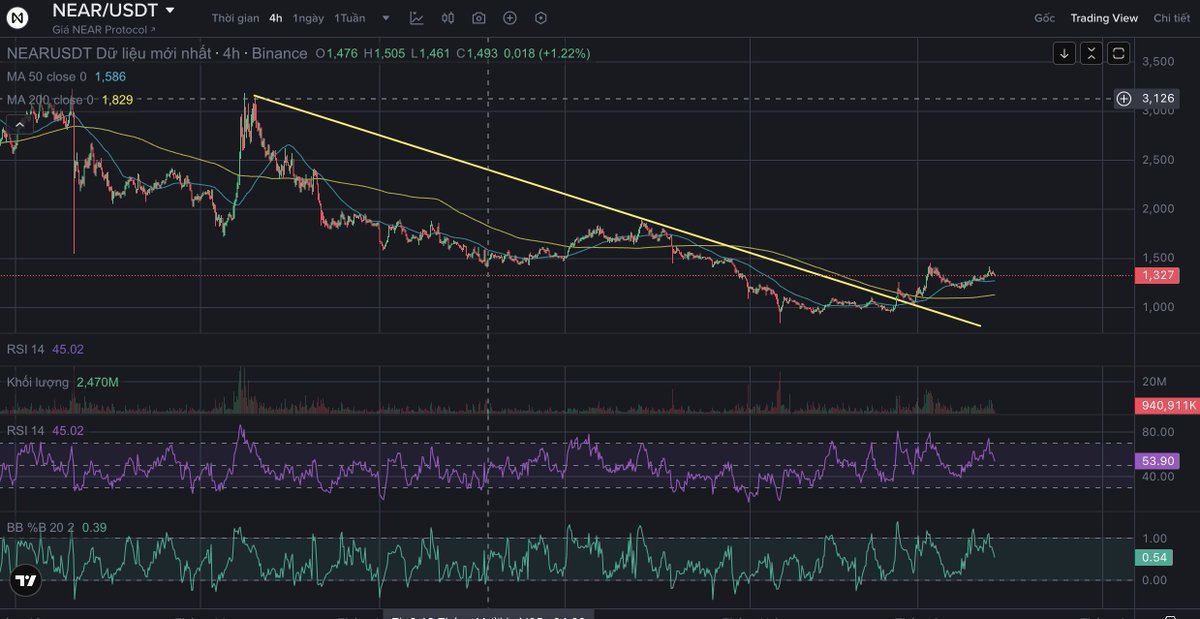Click the 2,000 price axis label
This screenshot has height=619, width=1200.
pos(1157,209)
